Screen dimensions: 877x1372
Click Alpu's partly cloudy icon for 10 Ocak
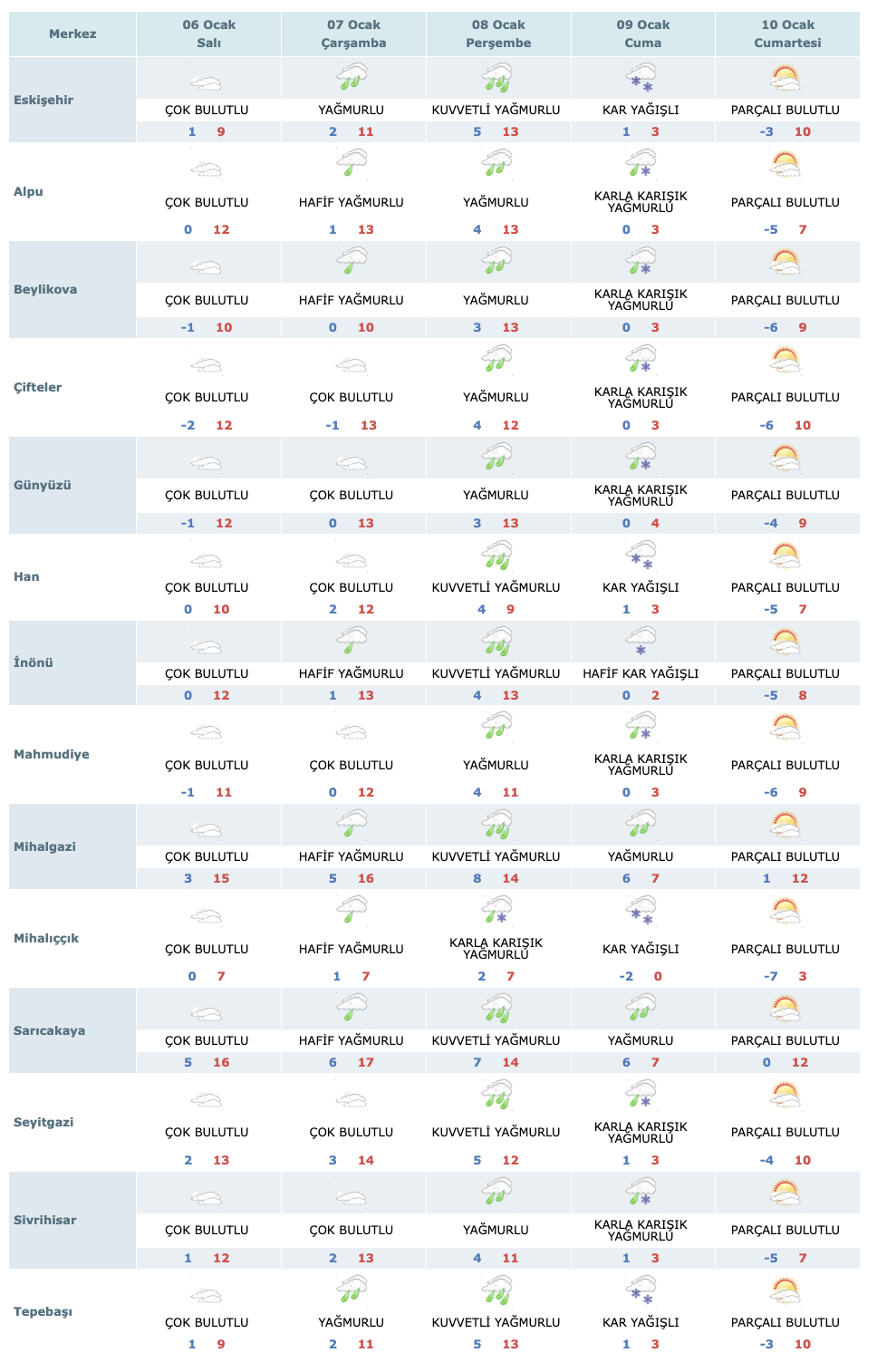click(x=785, y=166)
